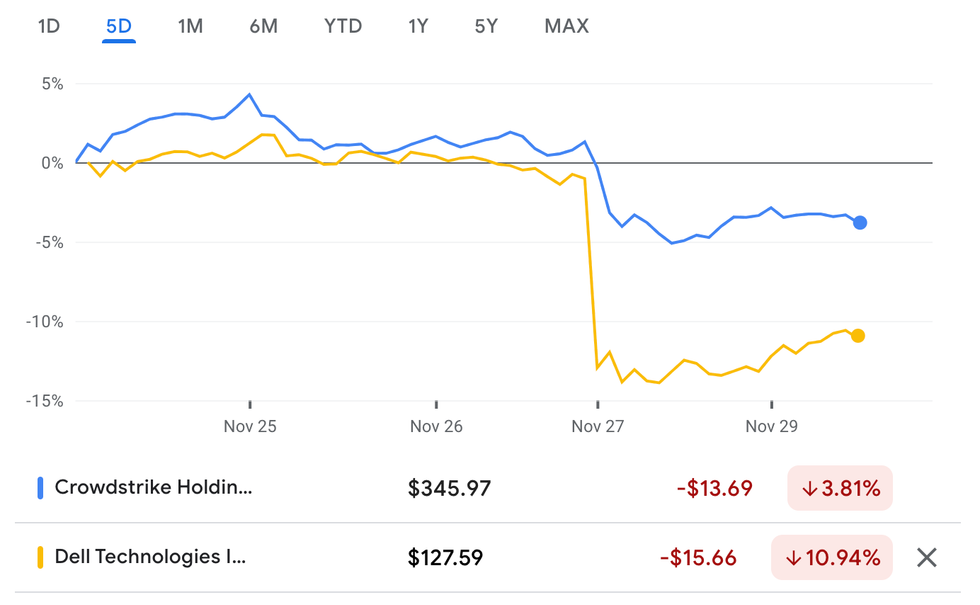Open Crowdstrike Holdings stock link
Viewport: 980px width, 605px height.
point(154,488)
